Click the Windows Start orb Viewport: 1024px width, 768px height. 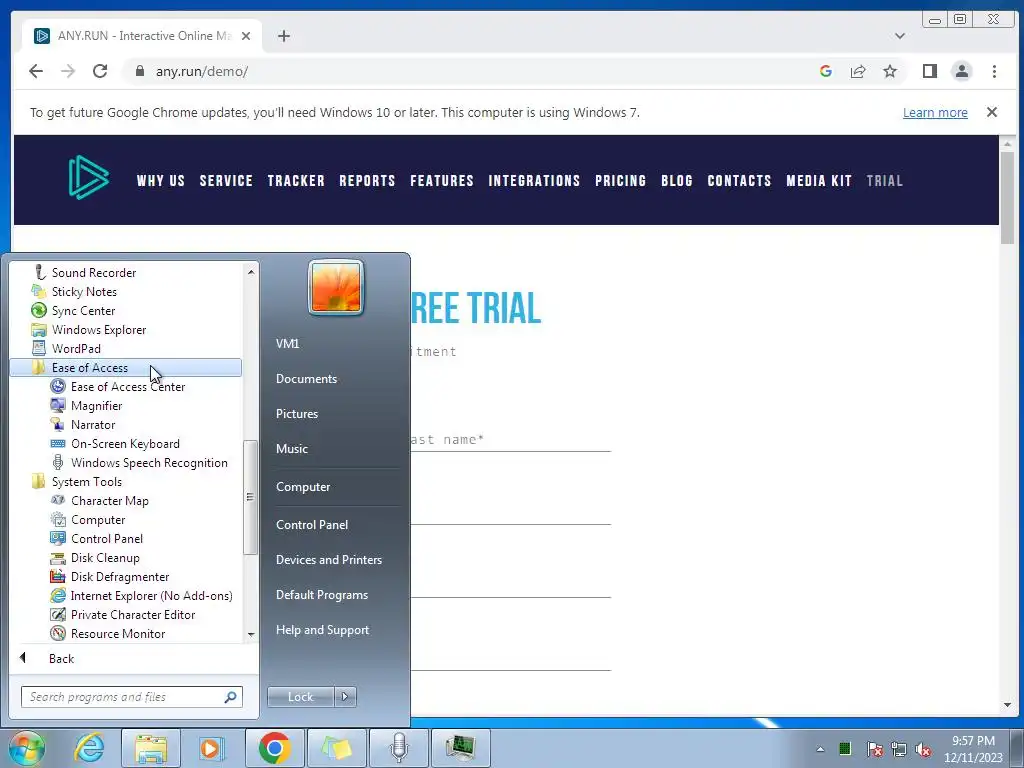[x=26, y=748]
